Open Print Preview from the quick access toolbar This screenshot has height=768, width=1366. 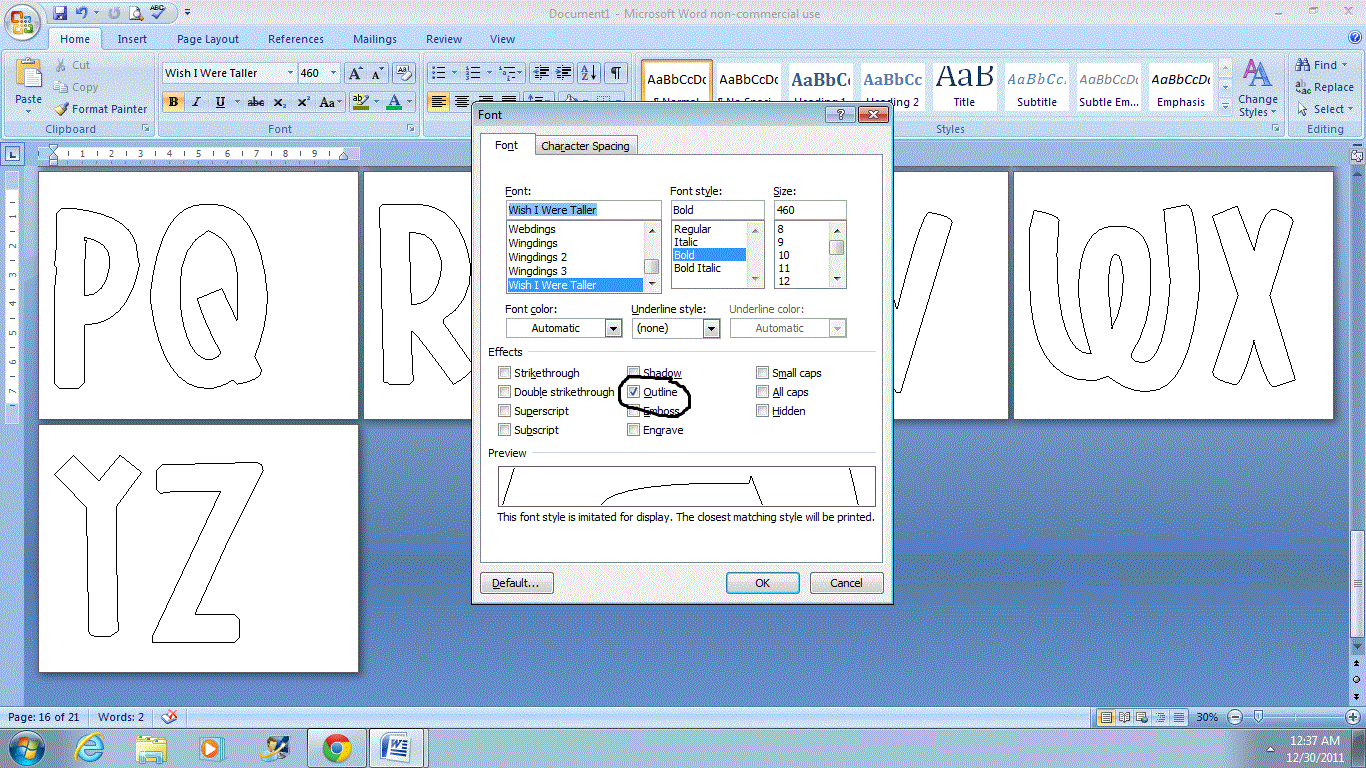(x=135, y=13)
